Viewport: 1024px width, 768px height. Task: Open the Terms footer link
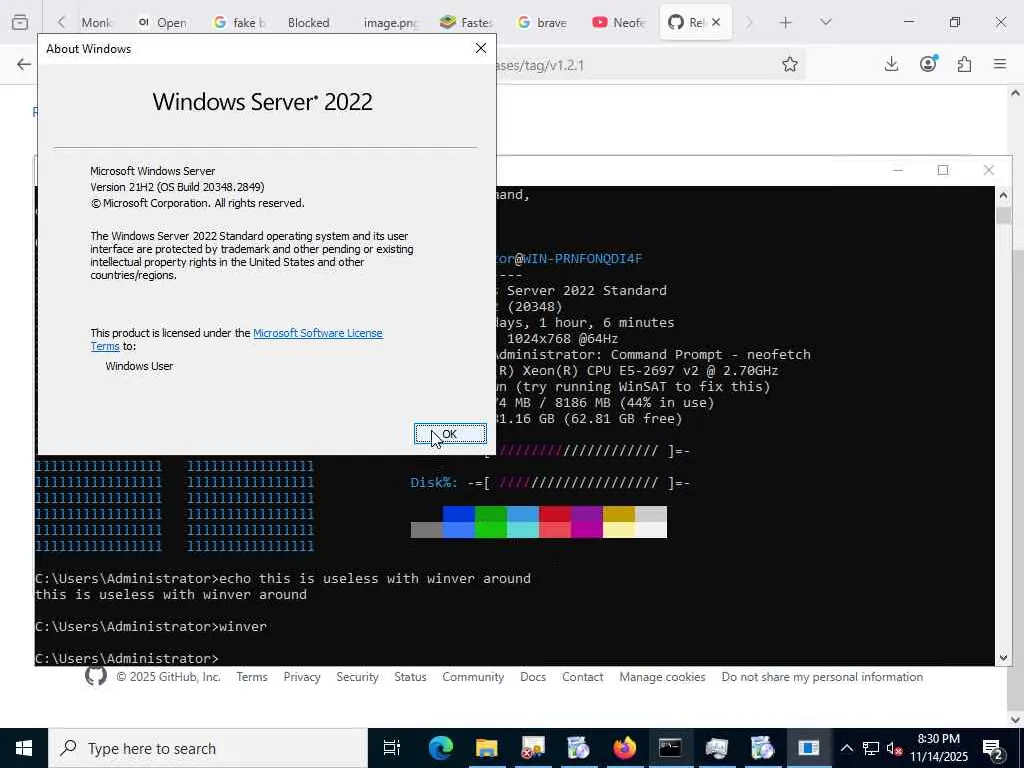coord(252,677)
